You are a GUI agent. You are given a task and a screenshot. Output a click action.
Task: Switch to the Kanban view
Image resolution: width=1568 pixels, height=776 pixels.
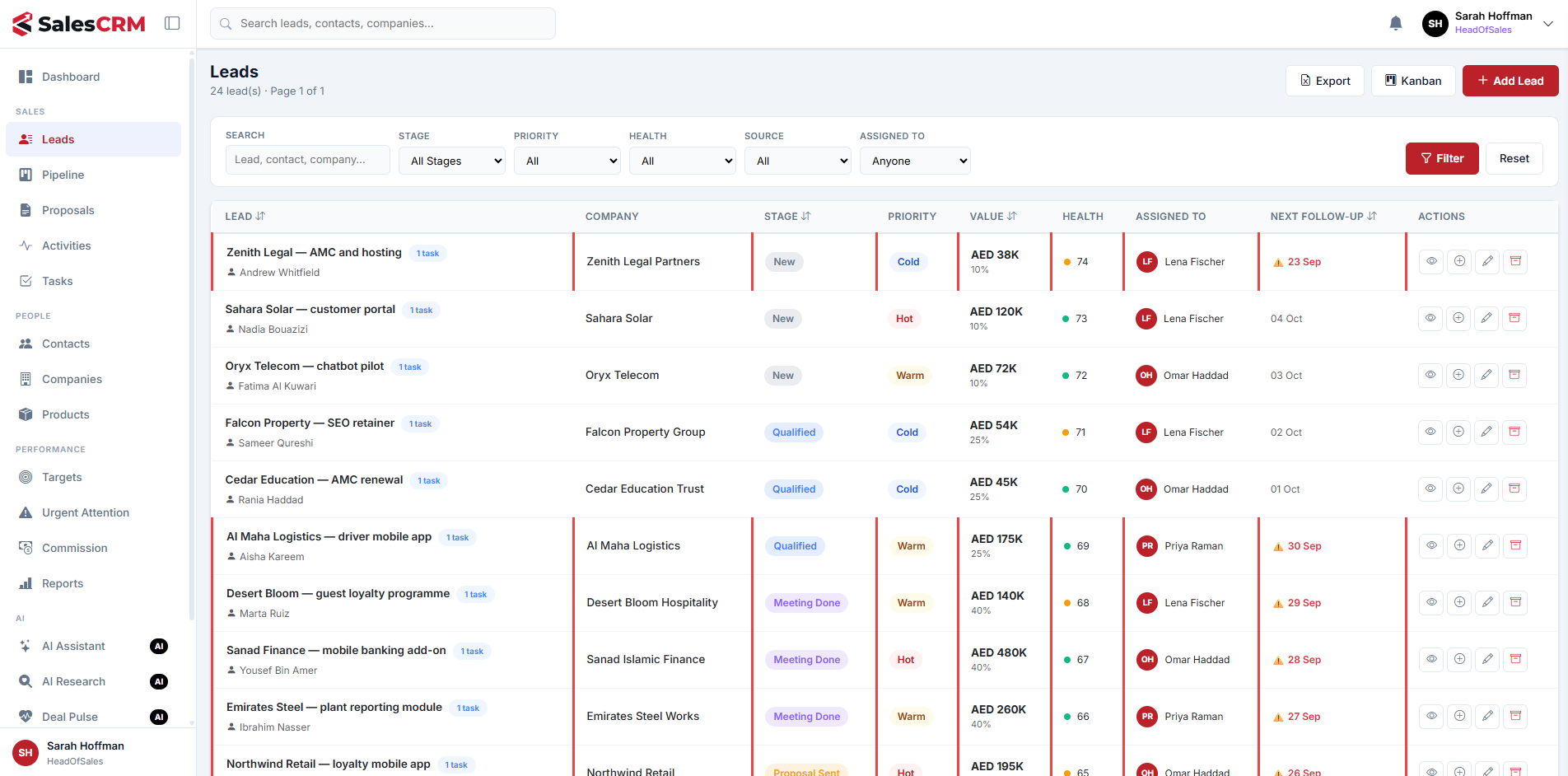[x=1413, y=81]
